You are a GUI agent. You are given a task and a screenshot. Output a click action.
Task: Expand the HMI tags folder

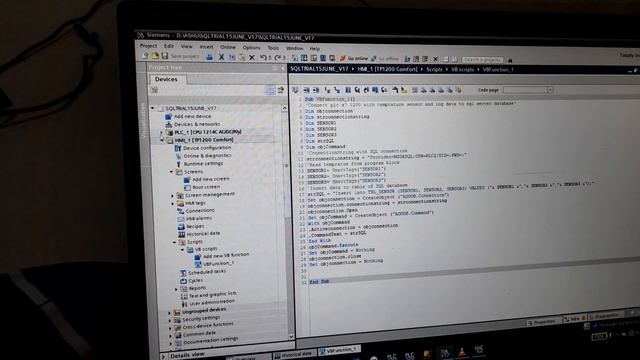(x=173, y=203)
